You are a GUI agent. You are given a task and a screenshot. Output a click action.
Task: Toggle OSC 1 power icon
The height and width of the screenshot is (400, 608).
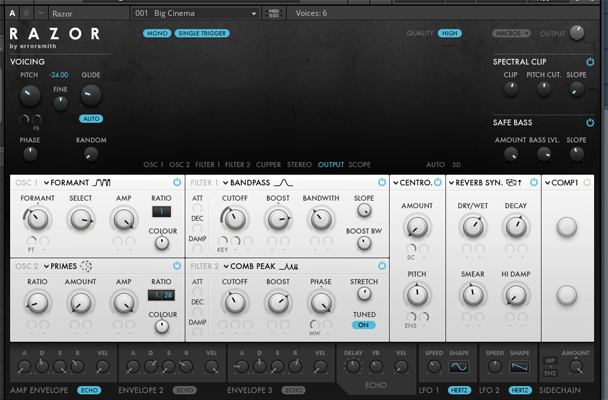tap(177, 182)
